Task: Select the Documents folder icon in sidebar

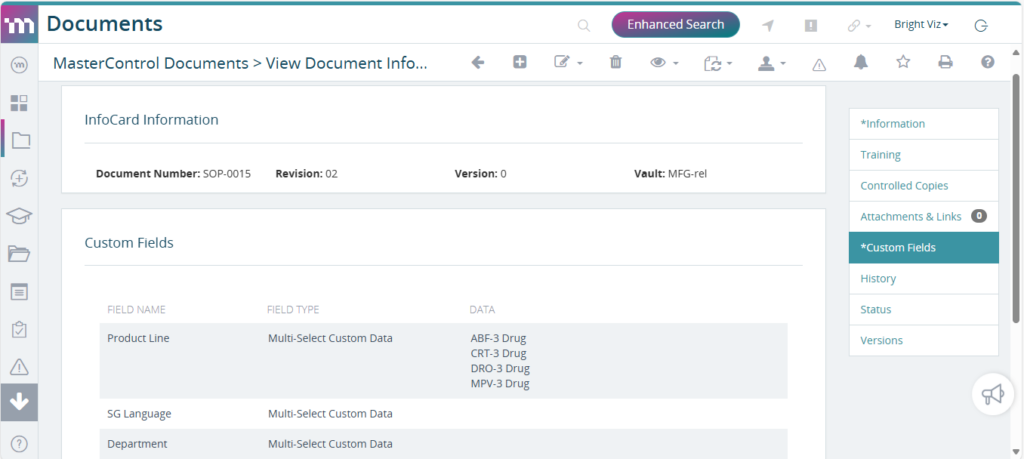Action: (x=20, y=140)
